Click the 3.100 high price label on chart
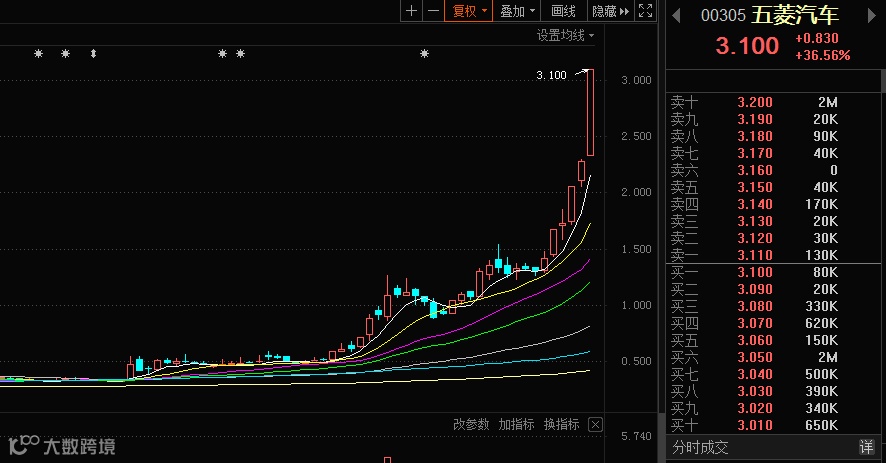 point(551,75)
